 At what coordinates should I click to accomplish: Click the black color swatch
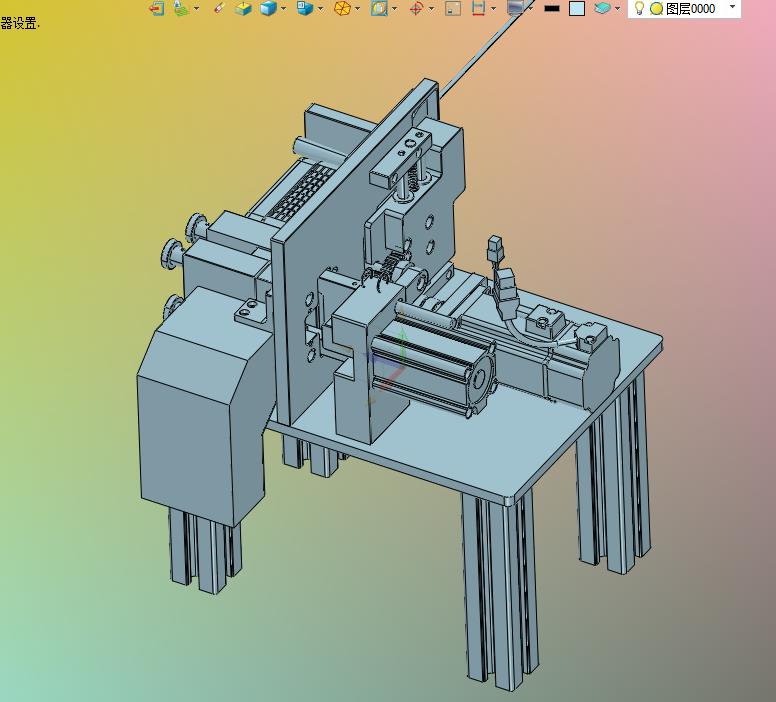coord(552,8)
